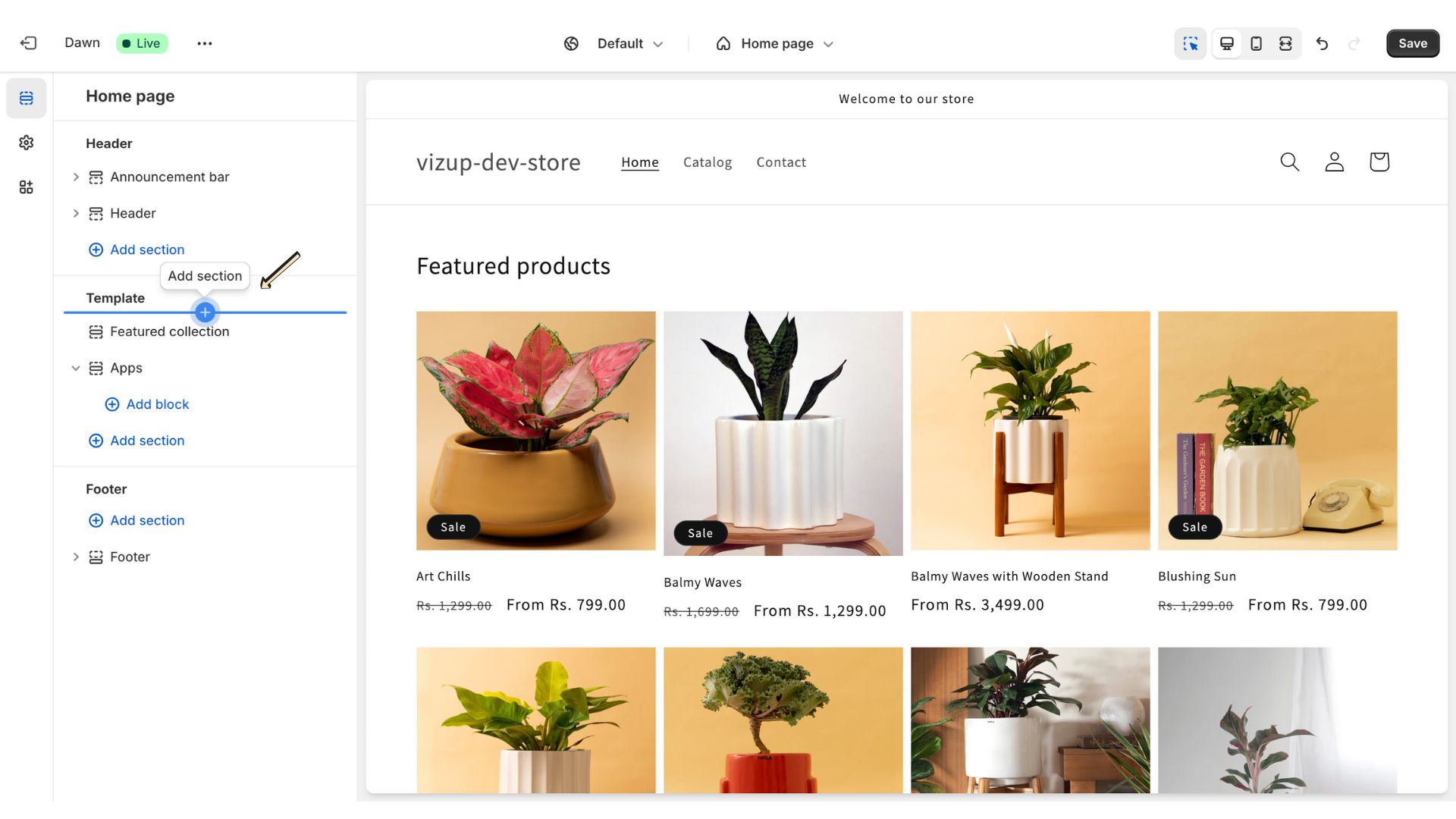Click the undo arrow icon
Viewport: 1456px width, 819px height.
1322,43
